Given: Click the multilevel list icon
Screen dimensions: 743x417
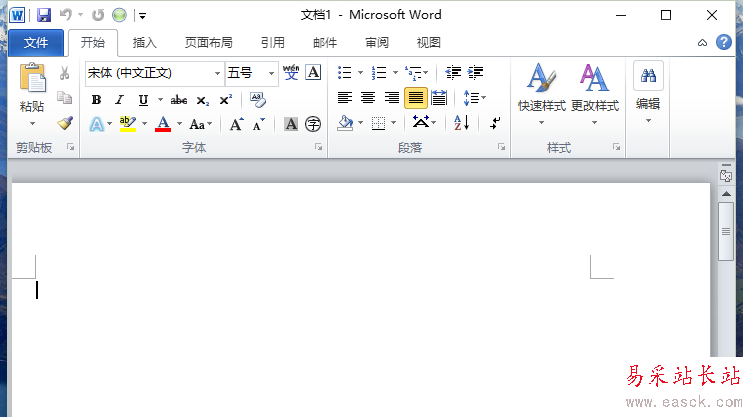Looking at the screenshot, I should coord(413,73).
